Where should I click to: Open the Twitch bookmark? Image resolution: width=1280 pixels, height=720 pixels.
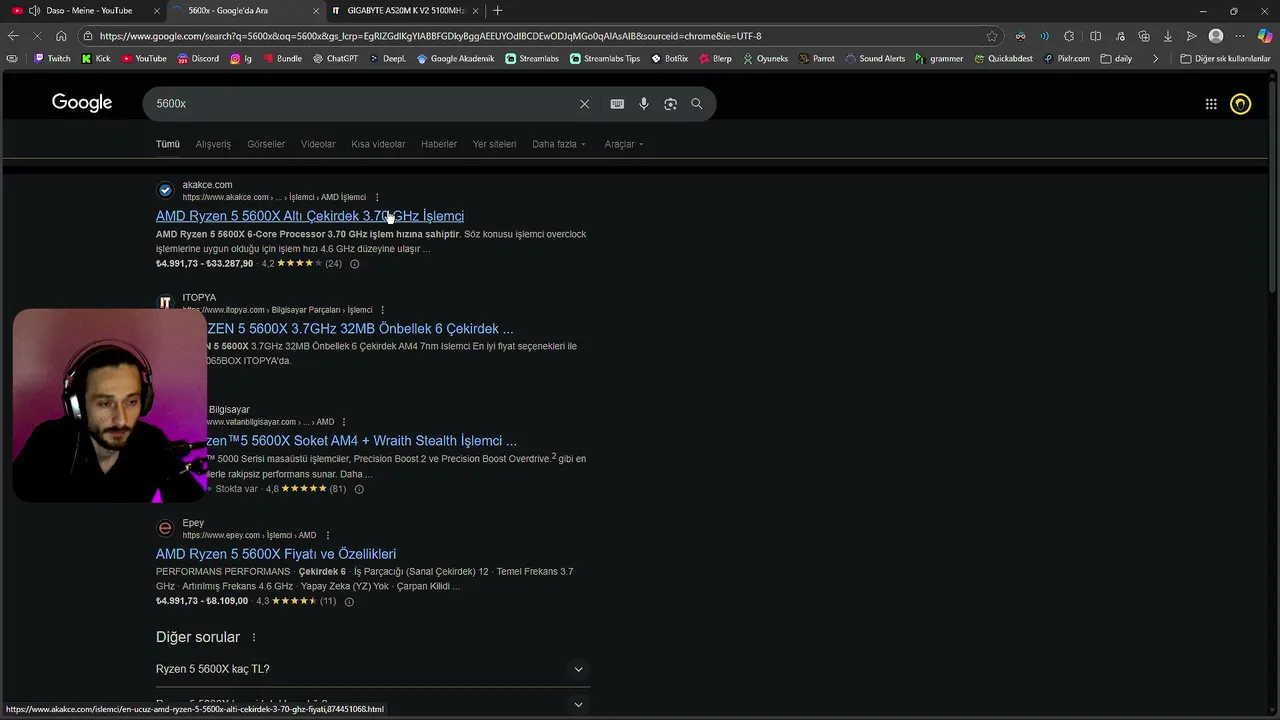coord(52,59)
